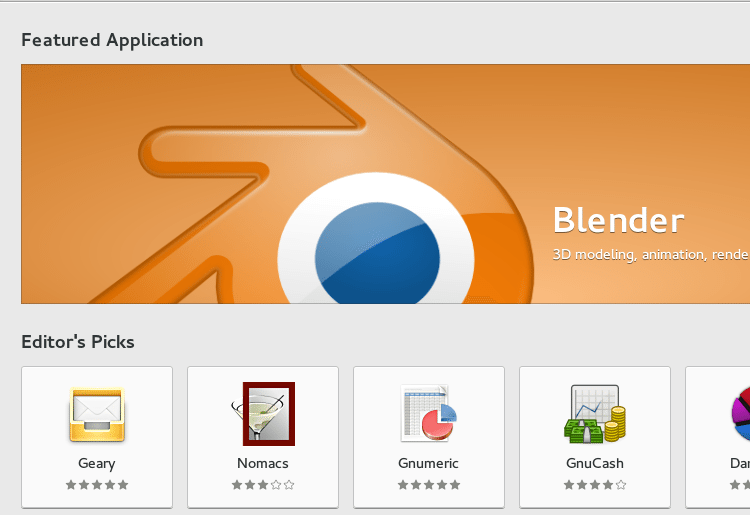Viewport: 750px width, 515px height.
Task: Open the Geary app name label
Action: pyautogui.click(x=97, y=463)
